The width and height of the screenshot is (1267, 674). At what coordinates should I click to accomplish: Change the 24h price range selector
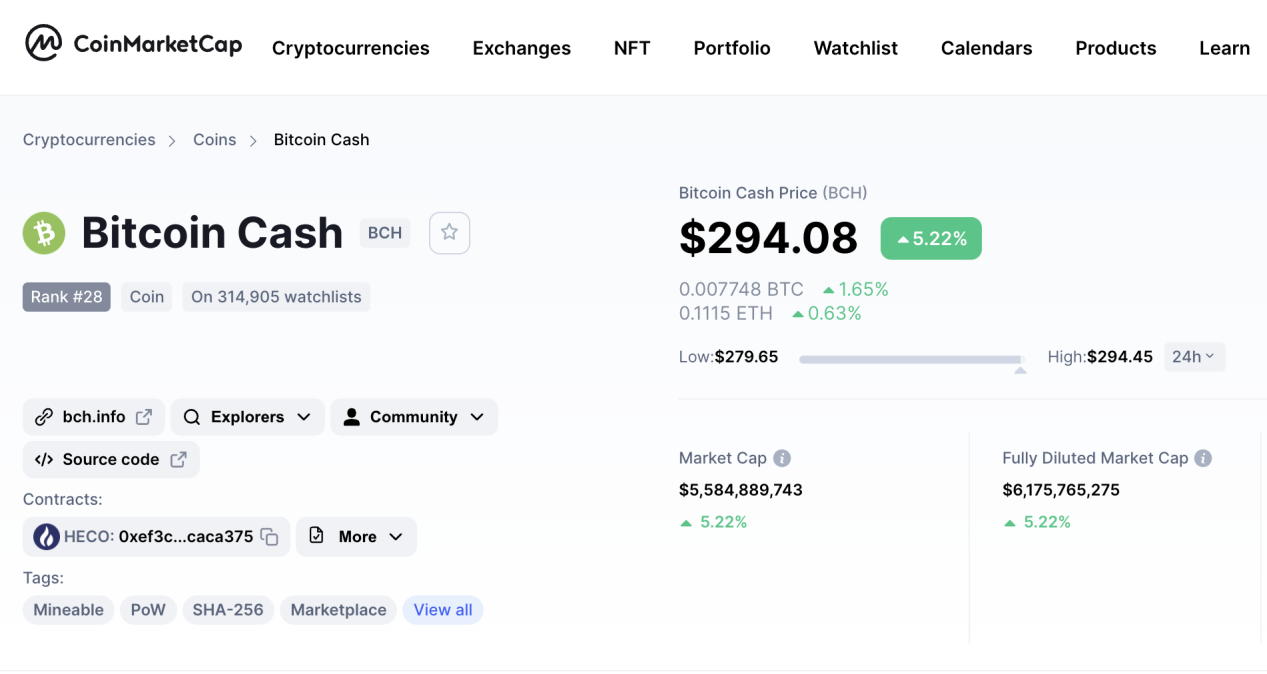pyautogui.click(x=1194, y=357)
